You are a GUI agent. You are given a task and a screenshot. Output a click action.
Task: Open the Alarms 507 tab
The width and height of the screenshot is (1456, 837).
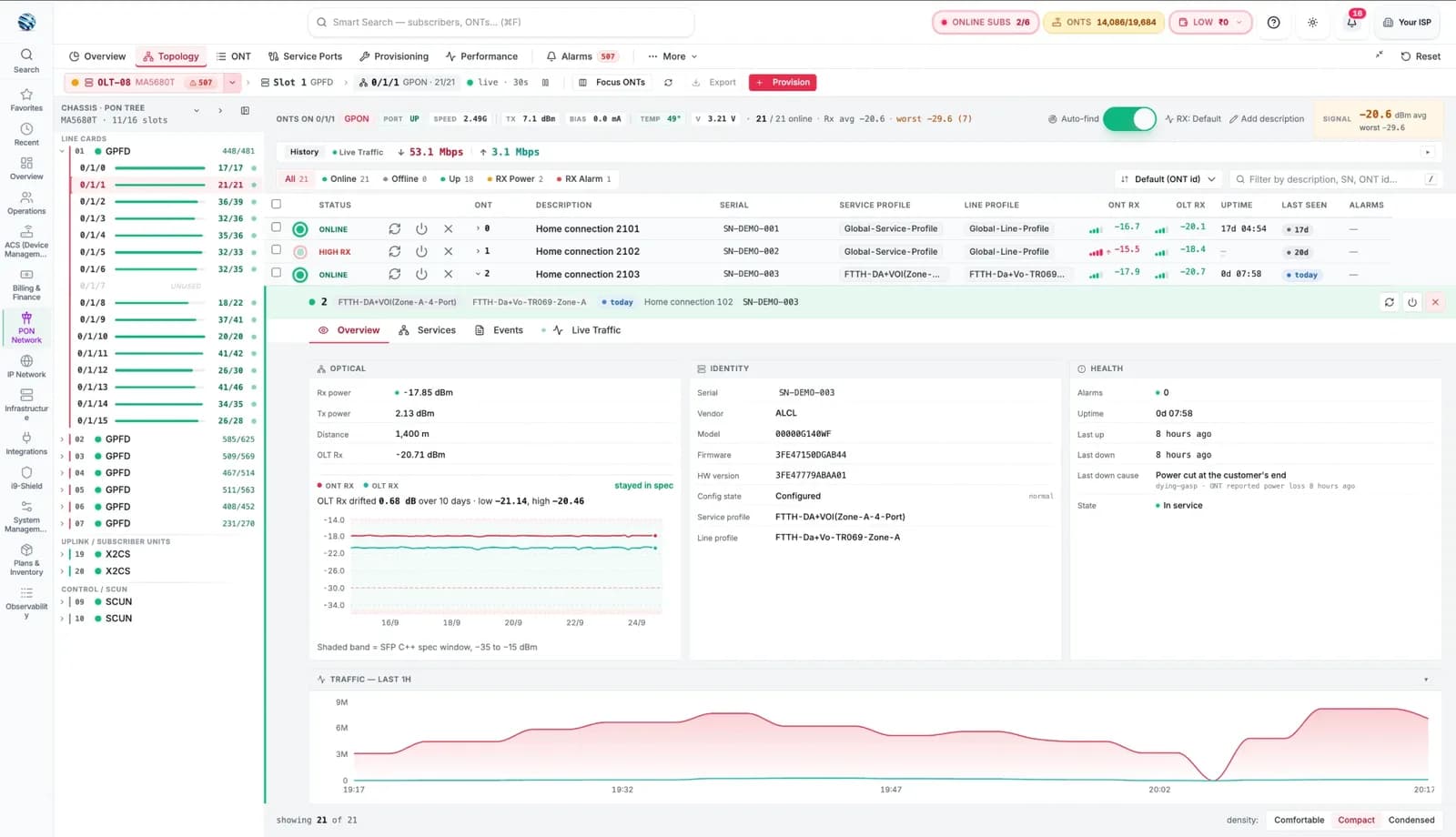(581, 56)
